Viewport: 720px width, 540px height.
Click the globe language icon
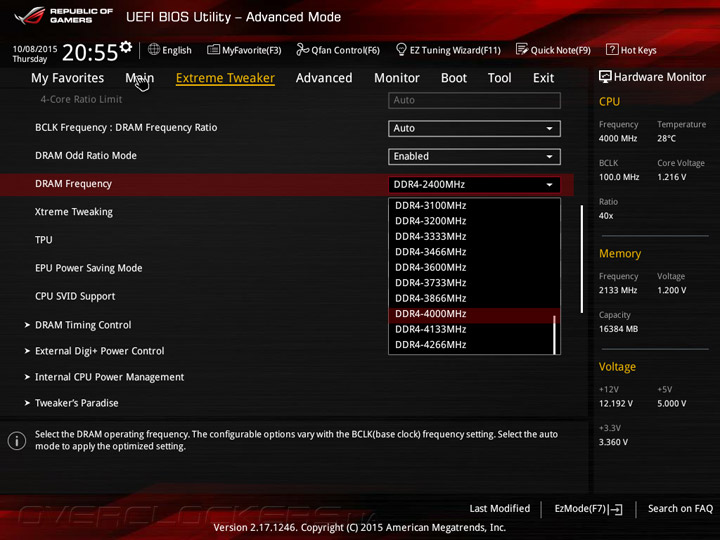click(154, 50)
